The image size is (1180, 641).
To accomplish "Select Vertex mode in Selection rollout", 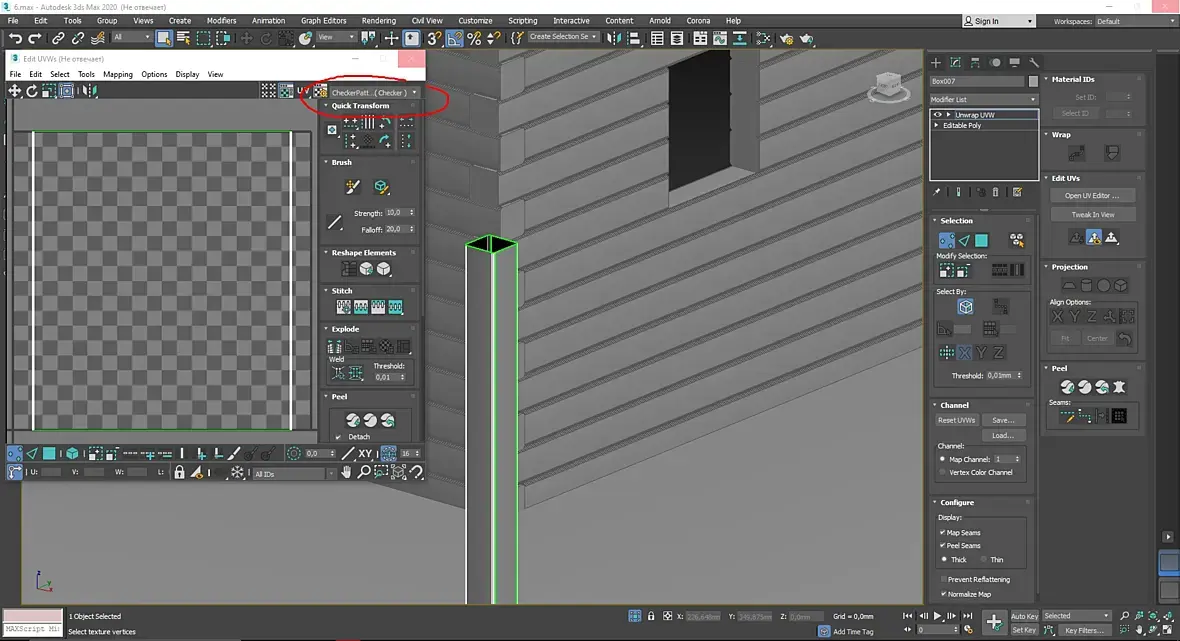I will click(x=946, y=241).
